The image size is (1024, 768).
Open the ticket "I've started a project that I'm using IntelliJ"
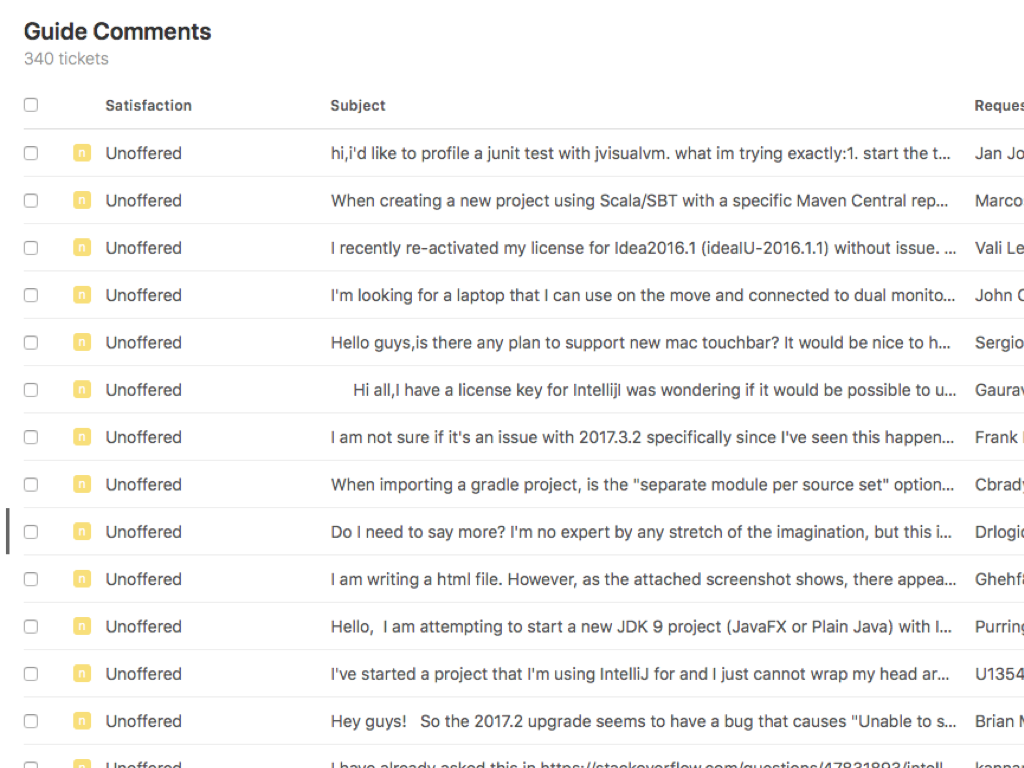[x=640, y=674]
